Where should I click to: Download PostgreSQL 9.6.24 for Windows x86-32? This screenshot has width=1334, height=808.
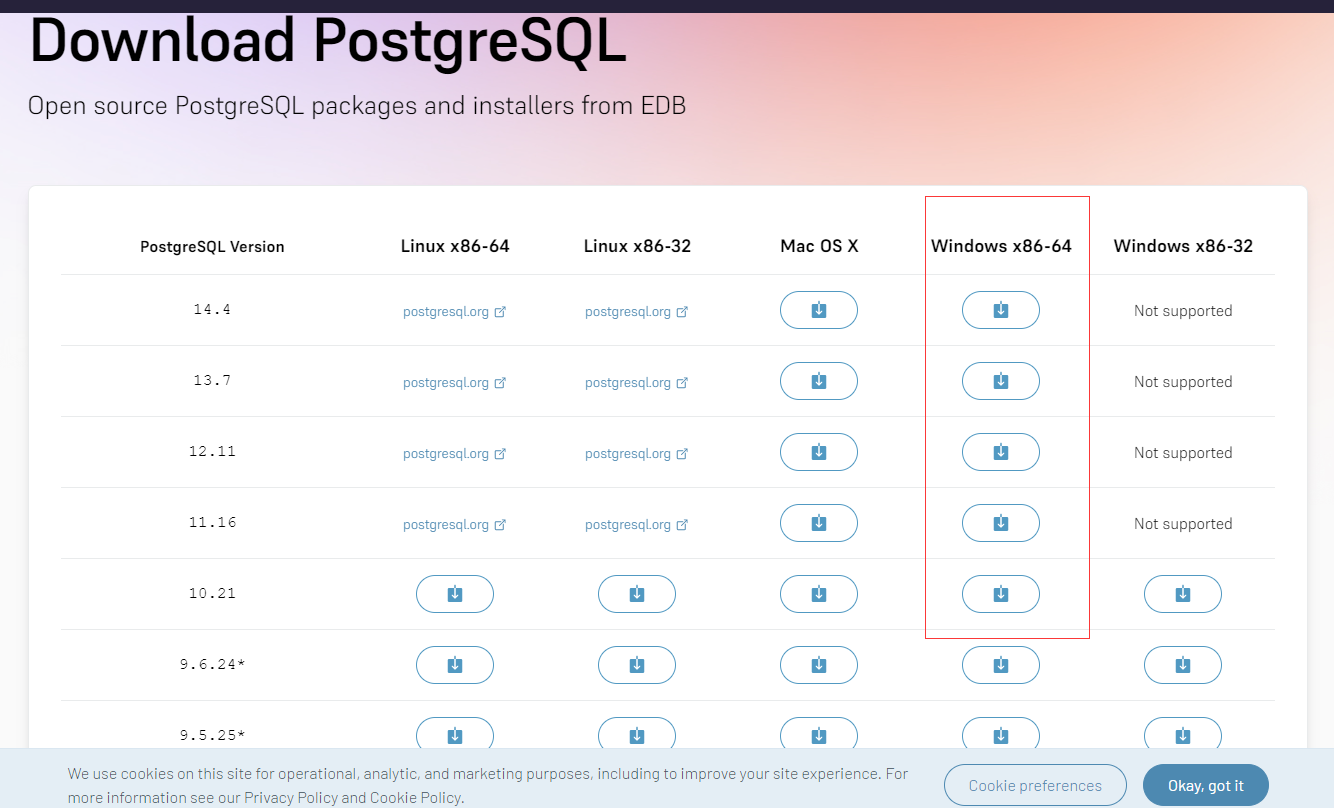[x=1183, y=665]
